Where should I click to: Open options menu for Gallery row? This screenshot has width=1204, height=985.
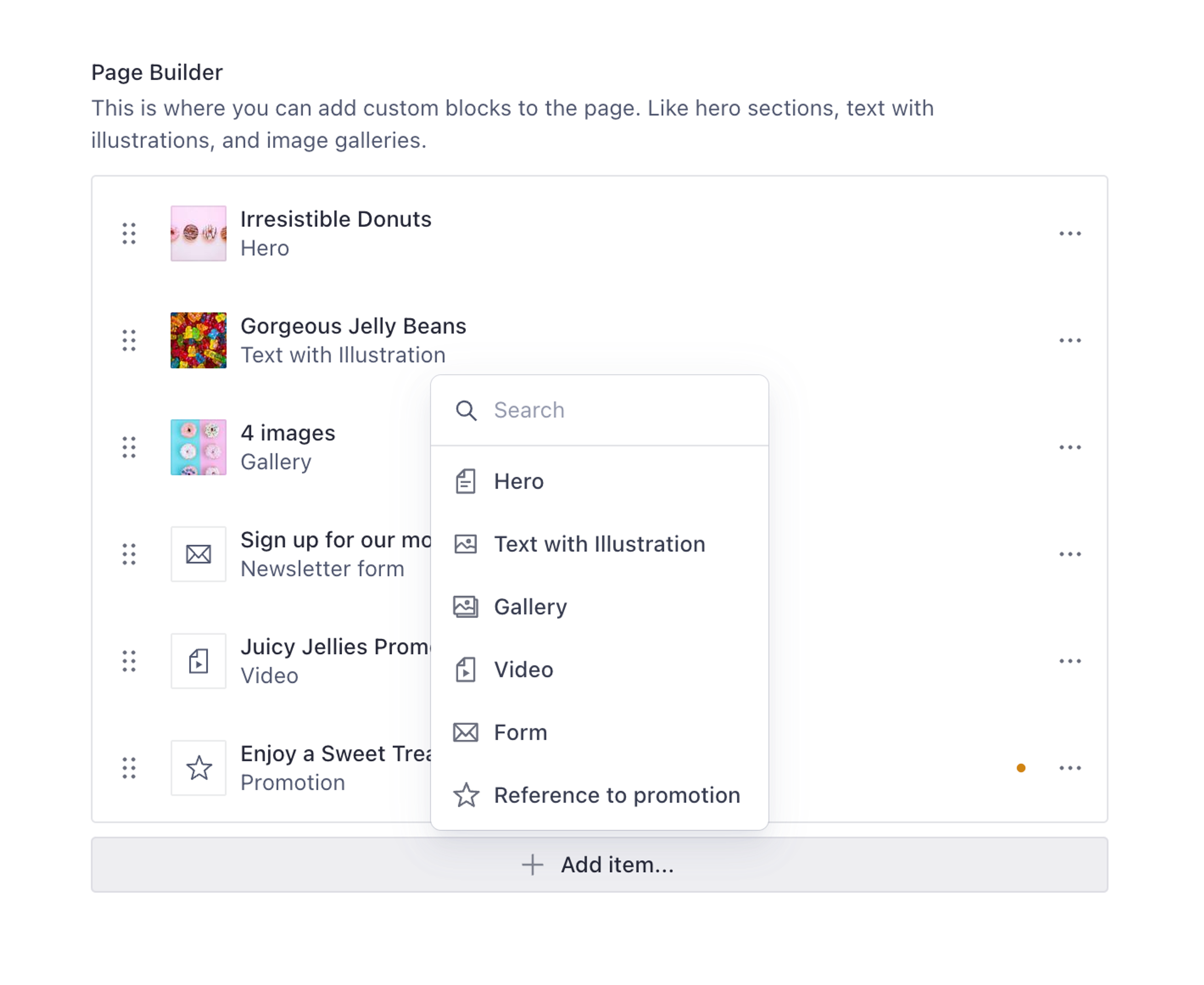pyautogui.click(x=1069, y=448)
